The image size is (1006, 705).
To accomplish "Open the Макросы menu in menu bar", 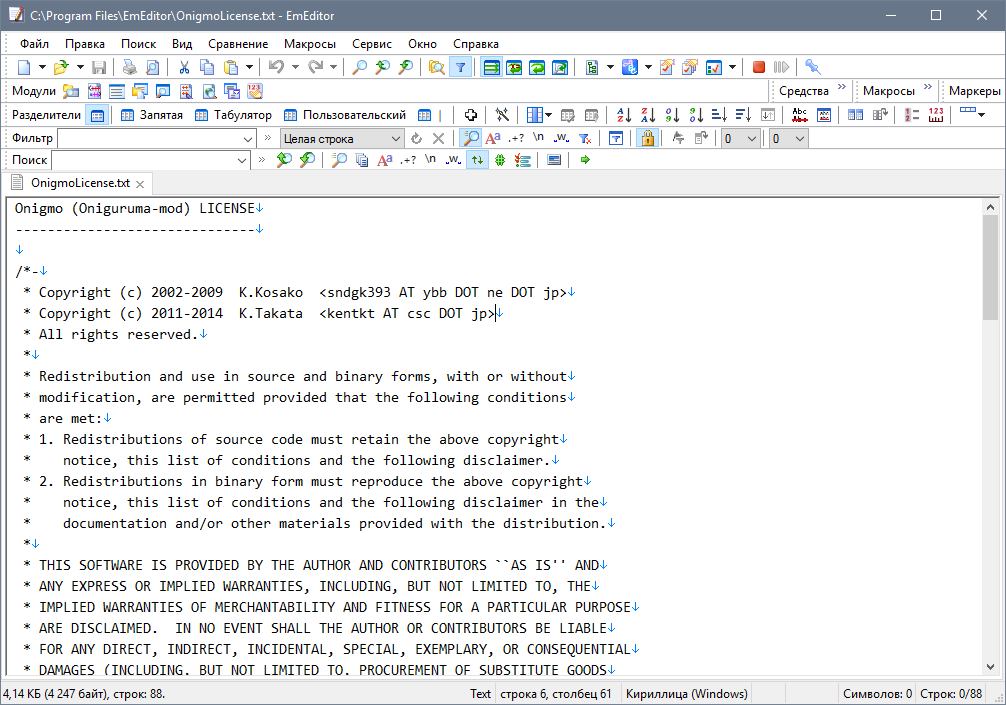I will tap(310, 44).
